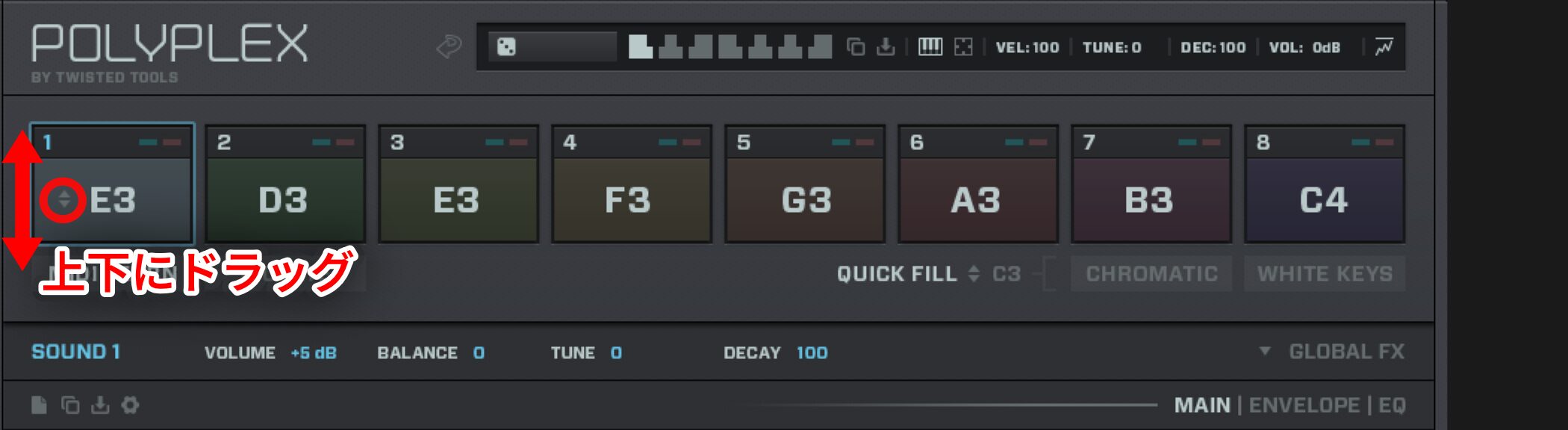Select the fifth key-shape icon in top bar
The height and width of the screenshot is (430, 1568).
[760, 47]
